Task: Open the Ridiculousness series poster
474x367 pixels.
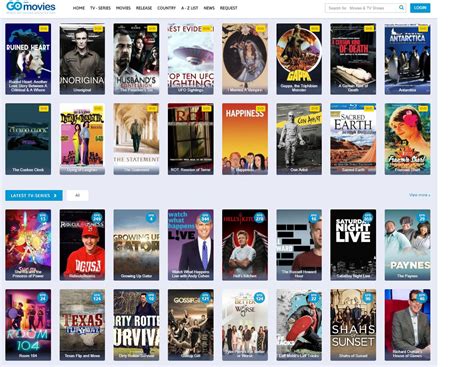Action: click(82, 245)
